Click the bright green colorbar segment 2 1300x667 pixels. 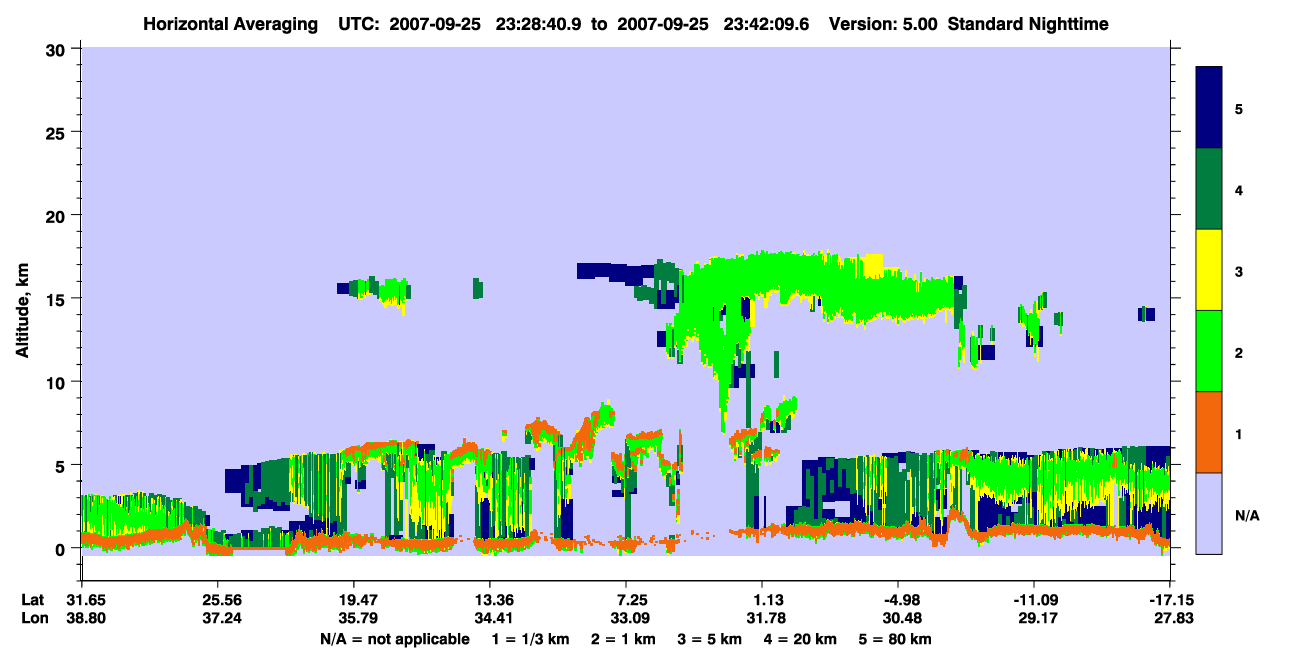1209,351
